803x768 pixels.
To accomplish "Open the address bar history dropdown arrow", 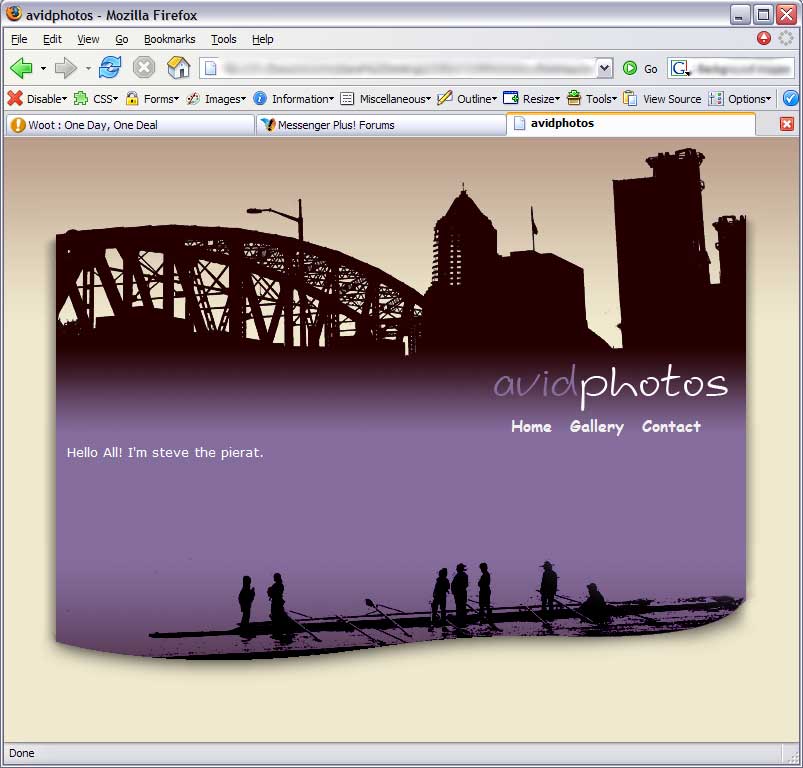I will (605, 68).
